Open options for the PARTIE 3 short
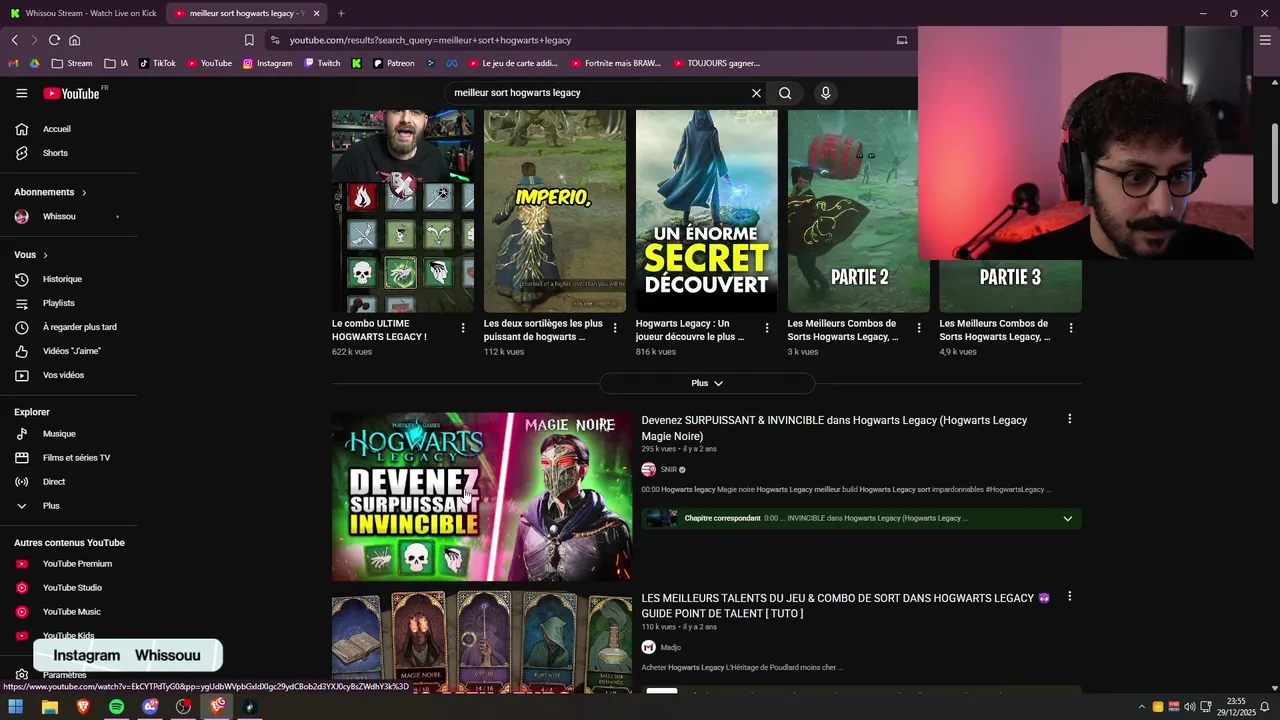1280x720 pixels. click(x=1071, y=328)
